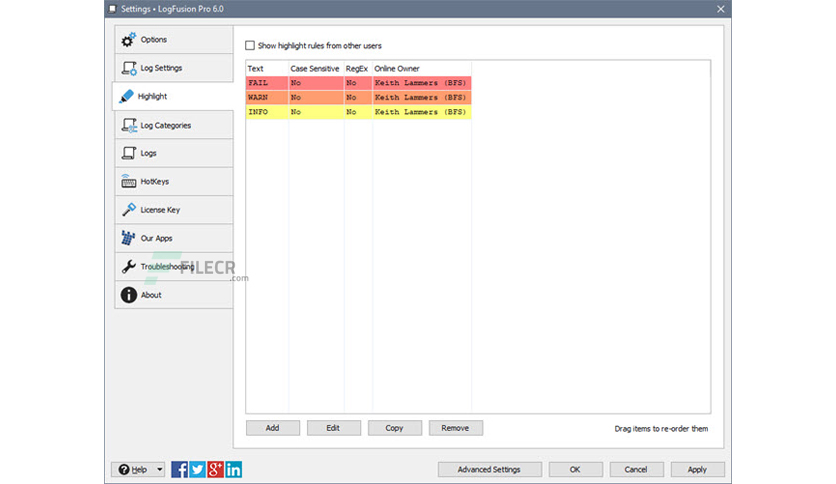The height and width of the screenshot is (484, 836).
Task: Switch to the Options tab
Action: [x=174, y=40]
